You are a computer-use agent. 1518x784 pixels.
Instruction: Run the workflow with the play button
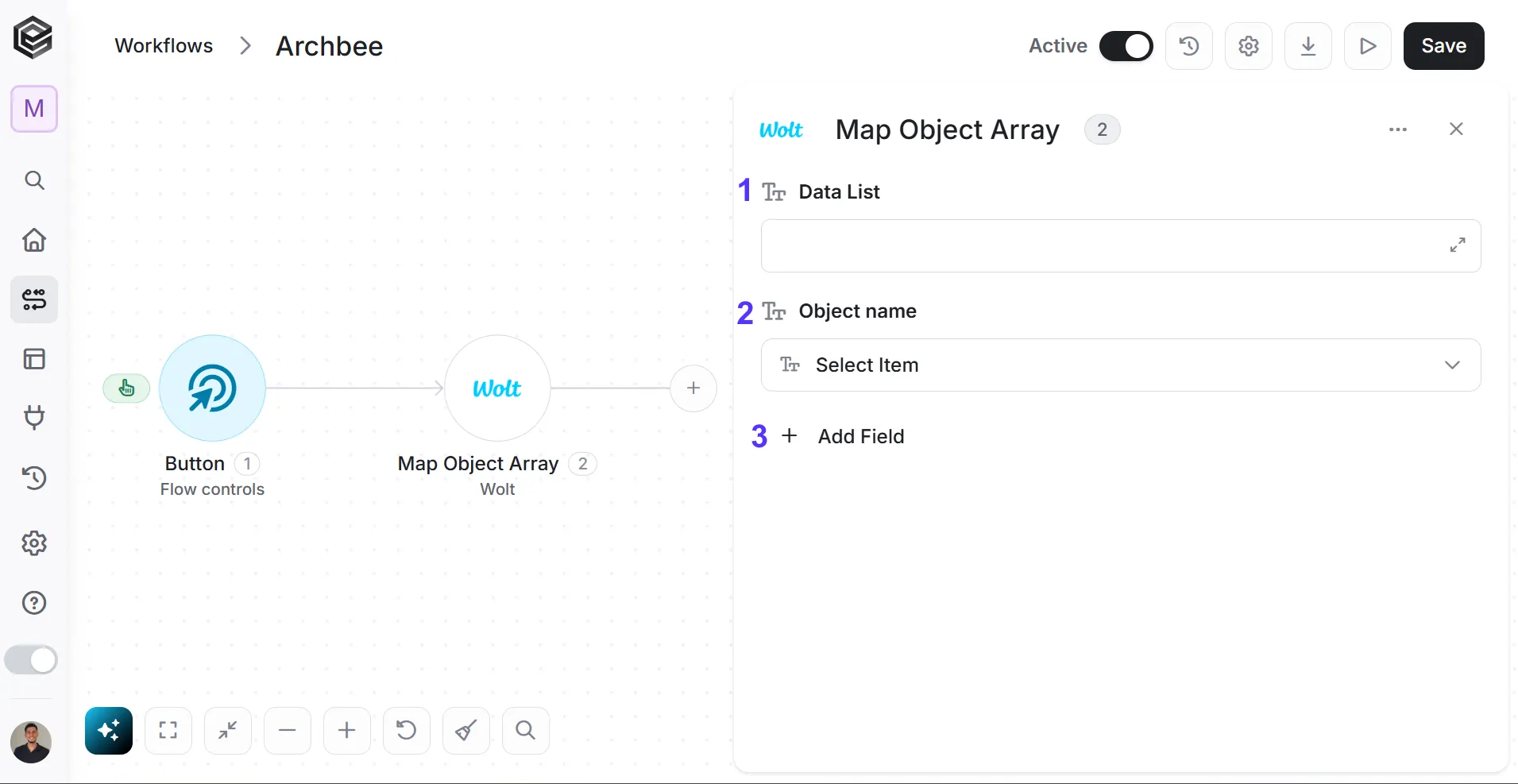pyautogui.click(x=1368, y=46)
